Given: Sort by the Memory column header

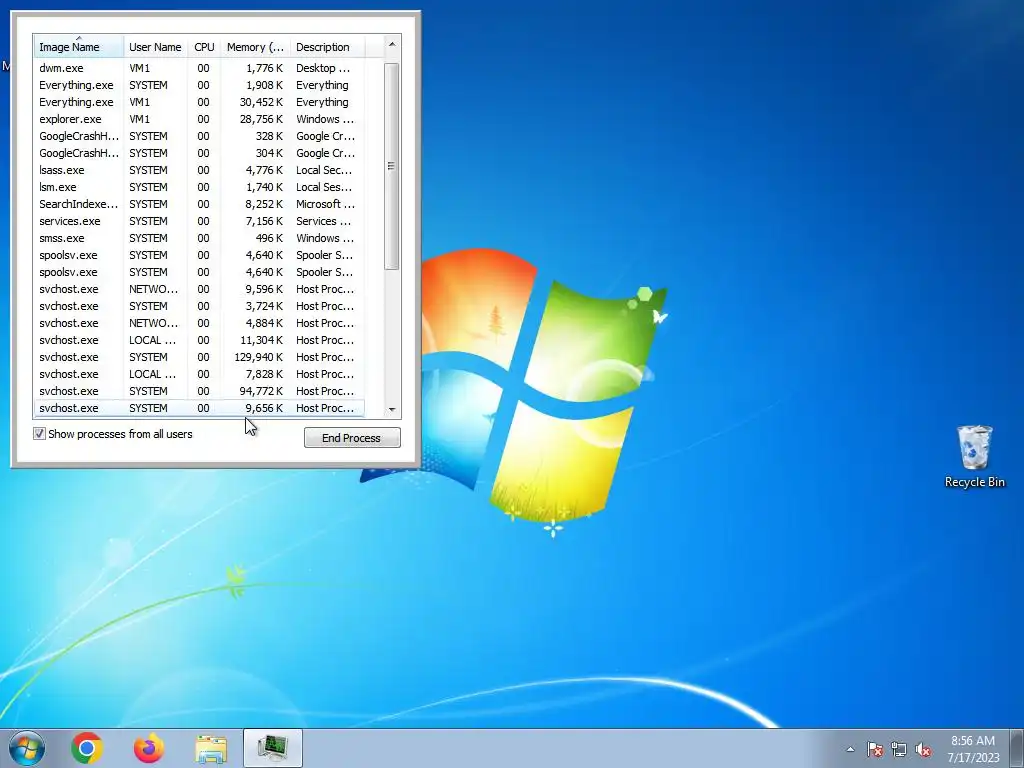Looking at the screenshot, I should [255, 46].
